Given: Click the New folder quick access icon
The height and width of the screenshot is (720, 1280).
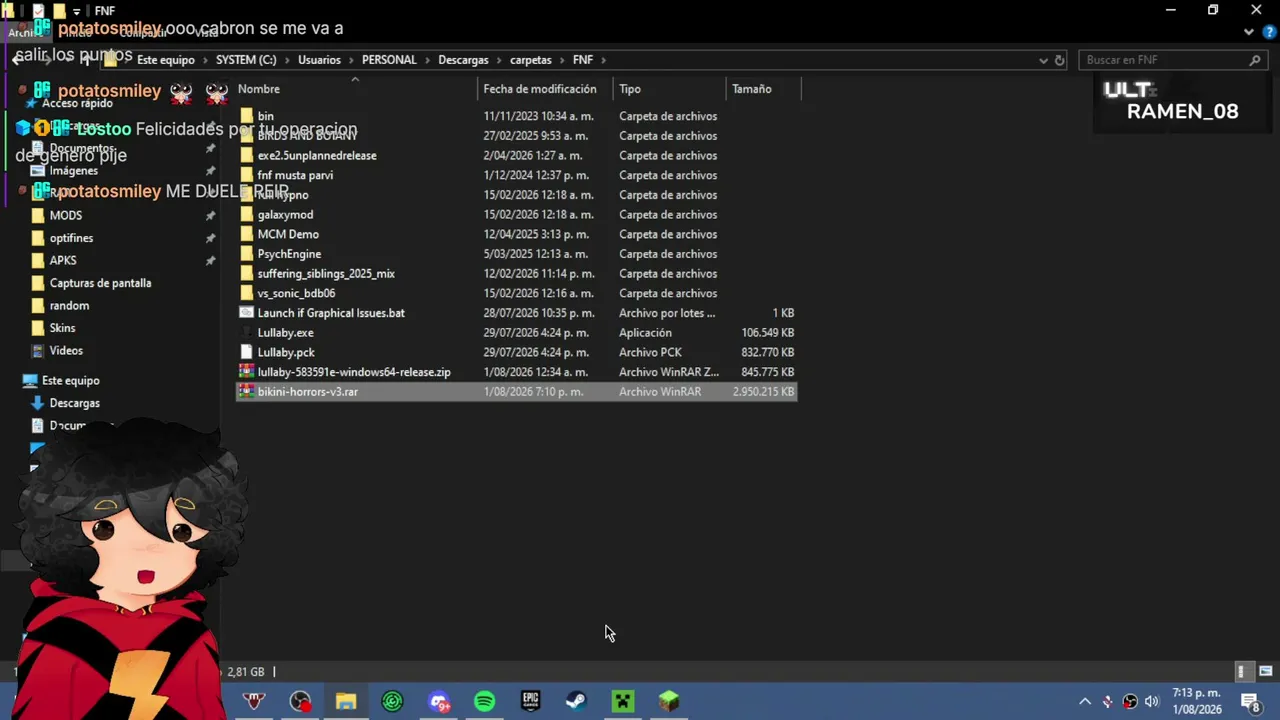Looking at the screenshot, I should coord(59,11).
